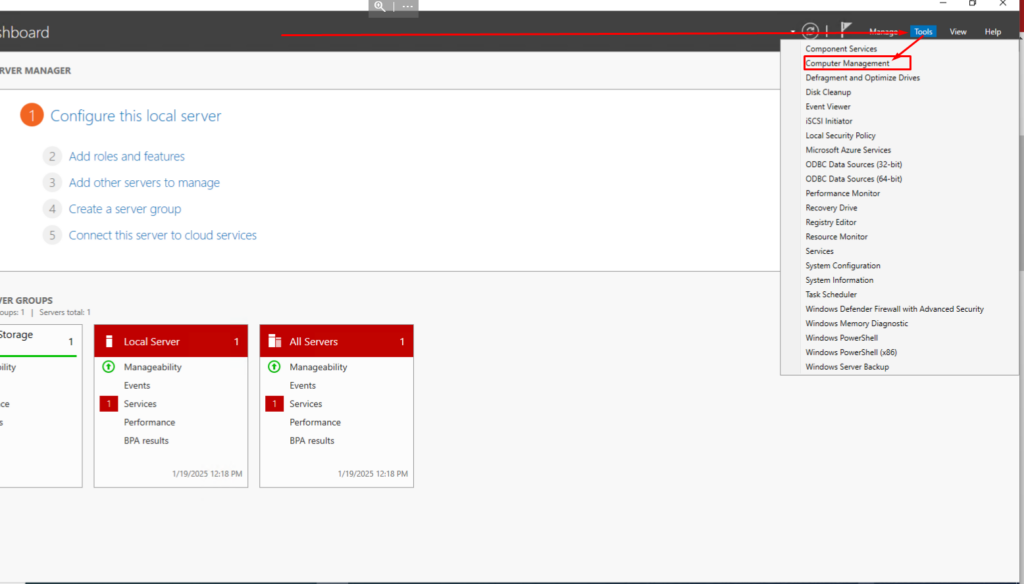Click Configure this local server link
This screenshot has height=584, width=1024.
click(136, 116)
